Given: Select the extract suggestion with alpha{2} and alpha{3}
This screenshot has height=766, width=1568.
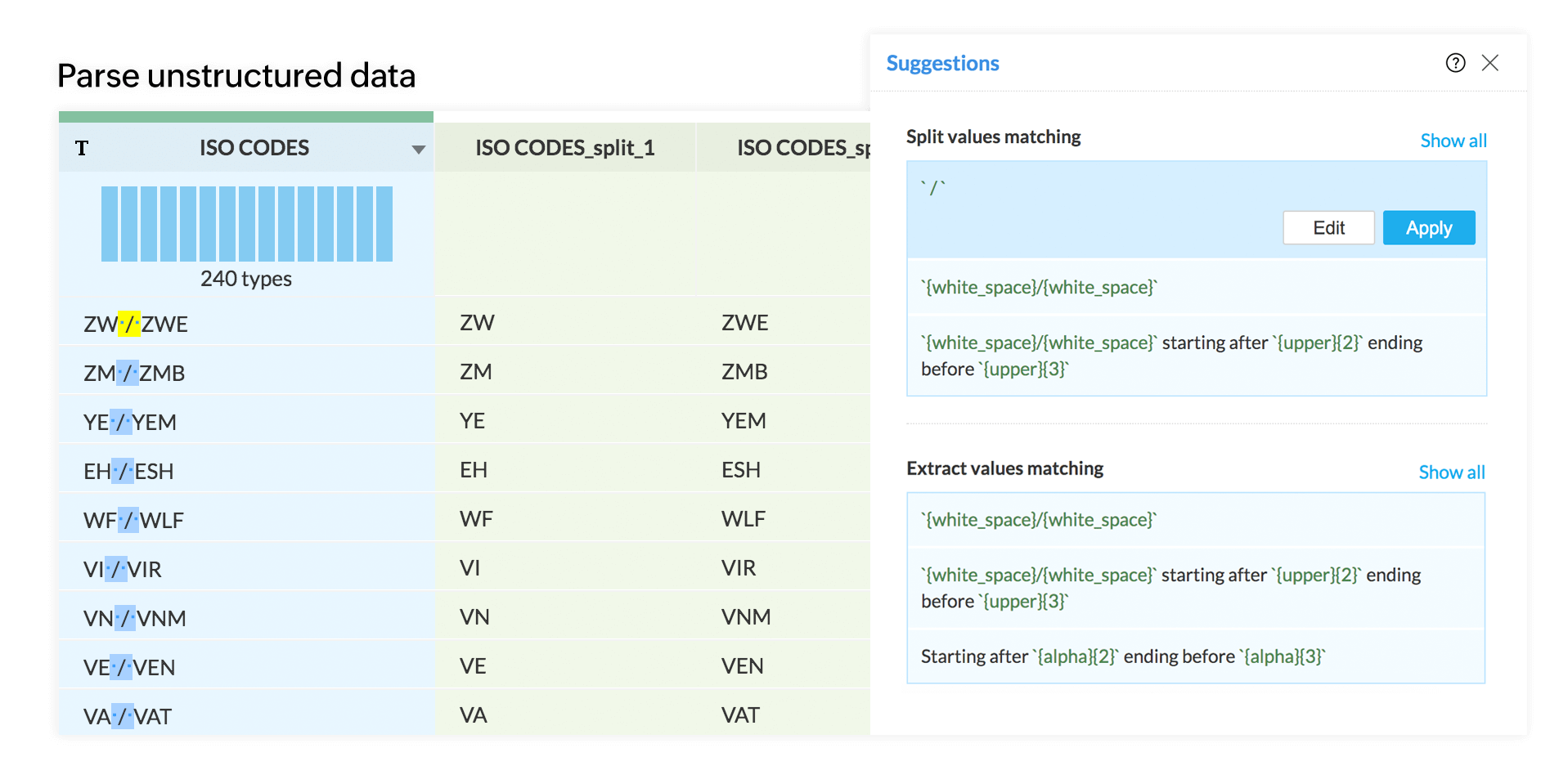Looking at the screenshot, I should click(x=1122, y=656).
